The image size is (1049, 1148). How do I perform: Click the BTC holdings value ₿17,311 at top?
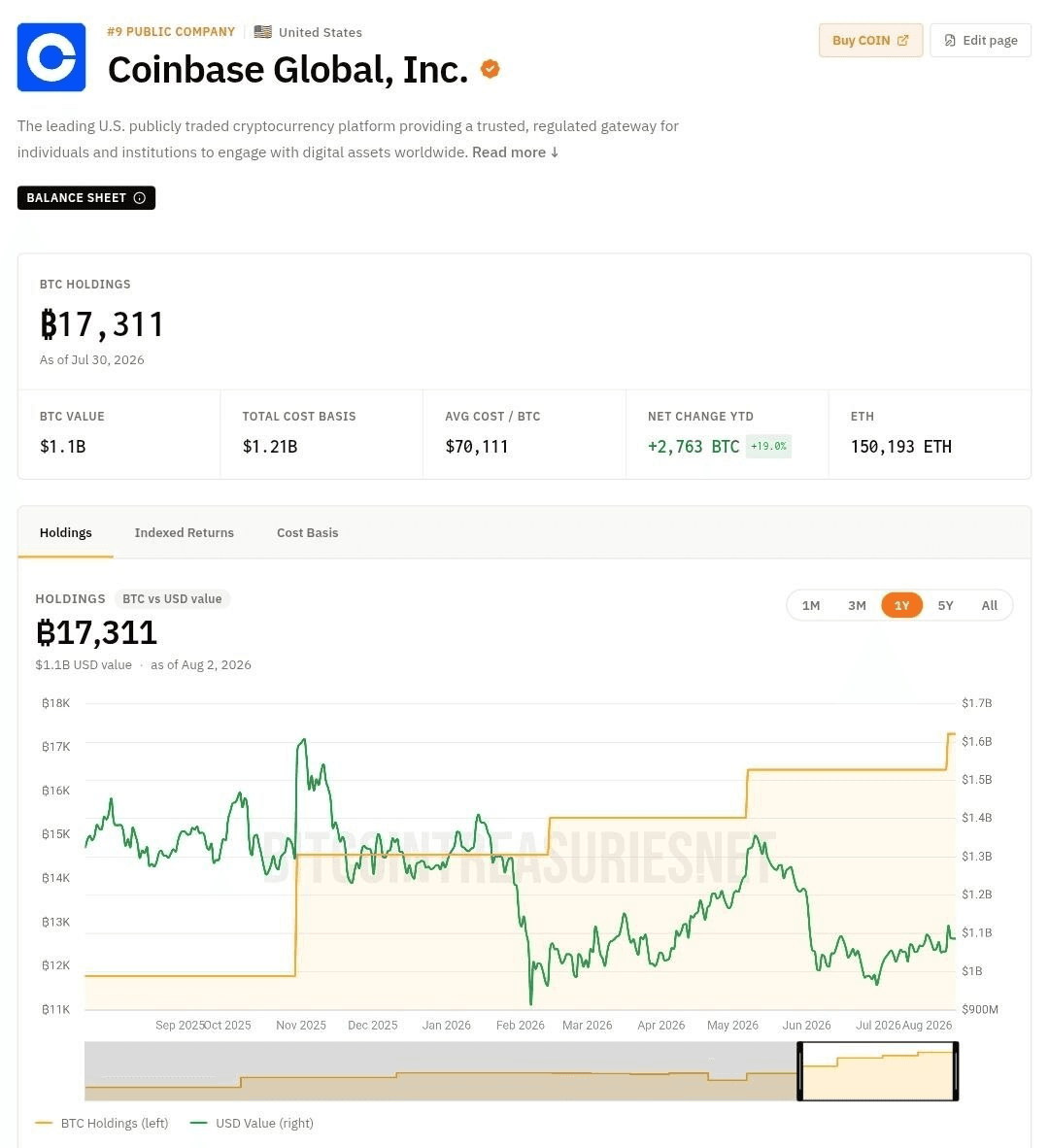pos(102,324)
